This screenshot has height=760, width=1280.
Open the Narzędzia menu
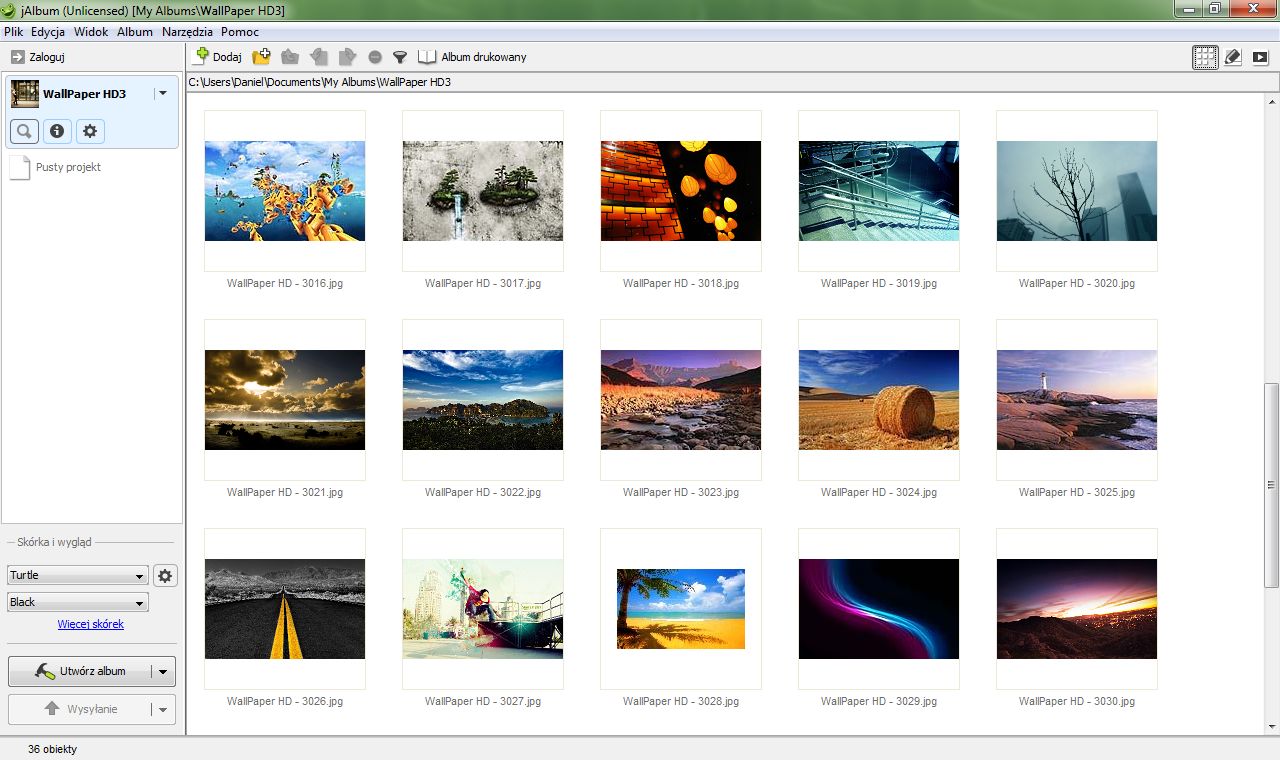click(x=187, y=32)
